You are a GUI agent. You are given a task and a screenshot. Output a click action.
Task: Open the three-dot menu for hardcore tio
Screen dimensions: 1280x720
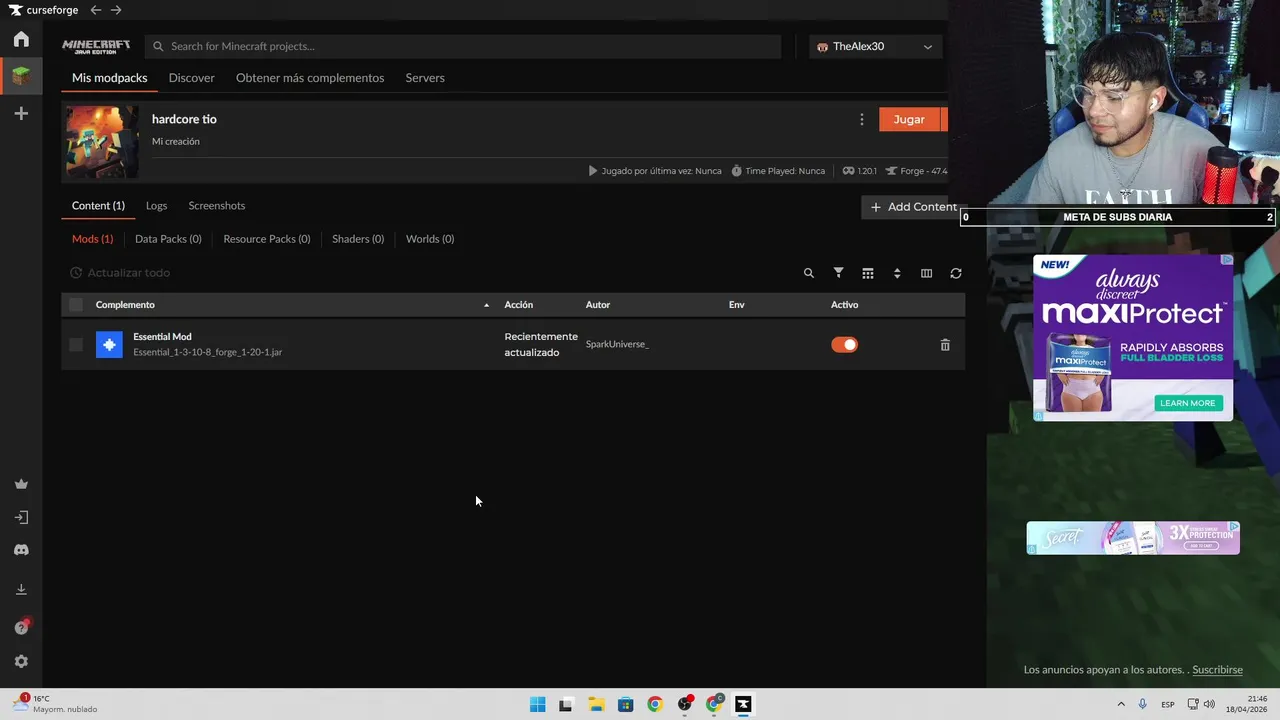tap(862, 119)
